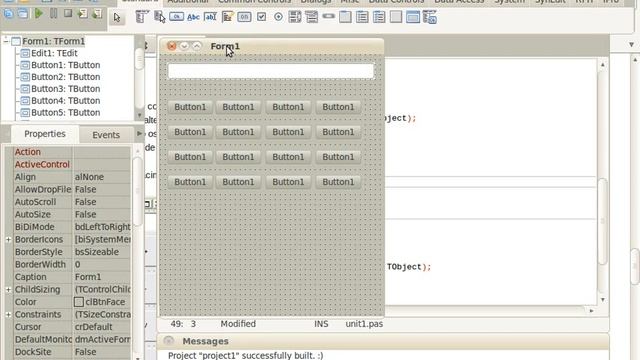
Task: Click the Step Into debug icon
Action: pyautogui.click(x=82, y=13)
